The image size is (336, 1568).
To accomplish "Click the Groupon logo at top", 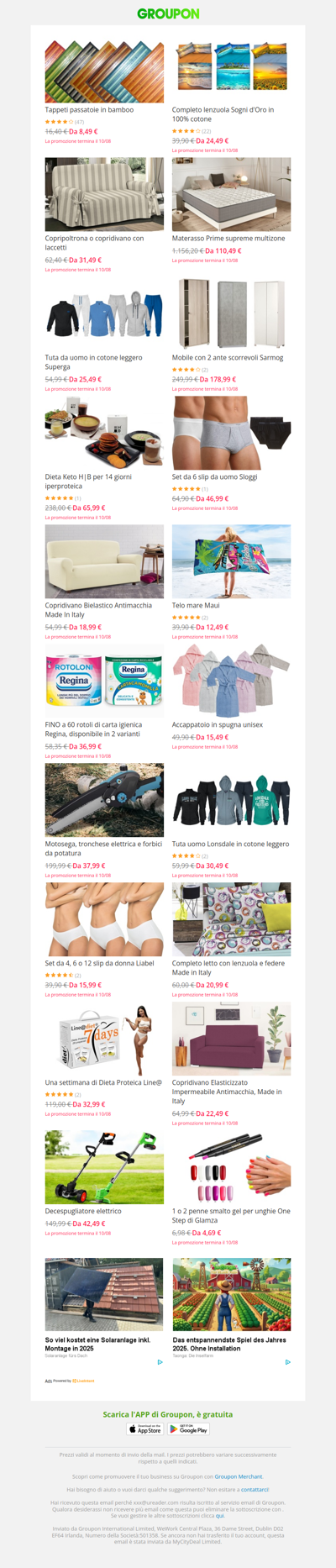I will pos(168,13).
